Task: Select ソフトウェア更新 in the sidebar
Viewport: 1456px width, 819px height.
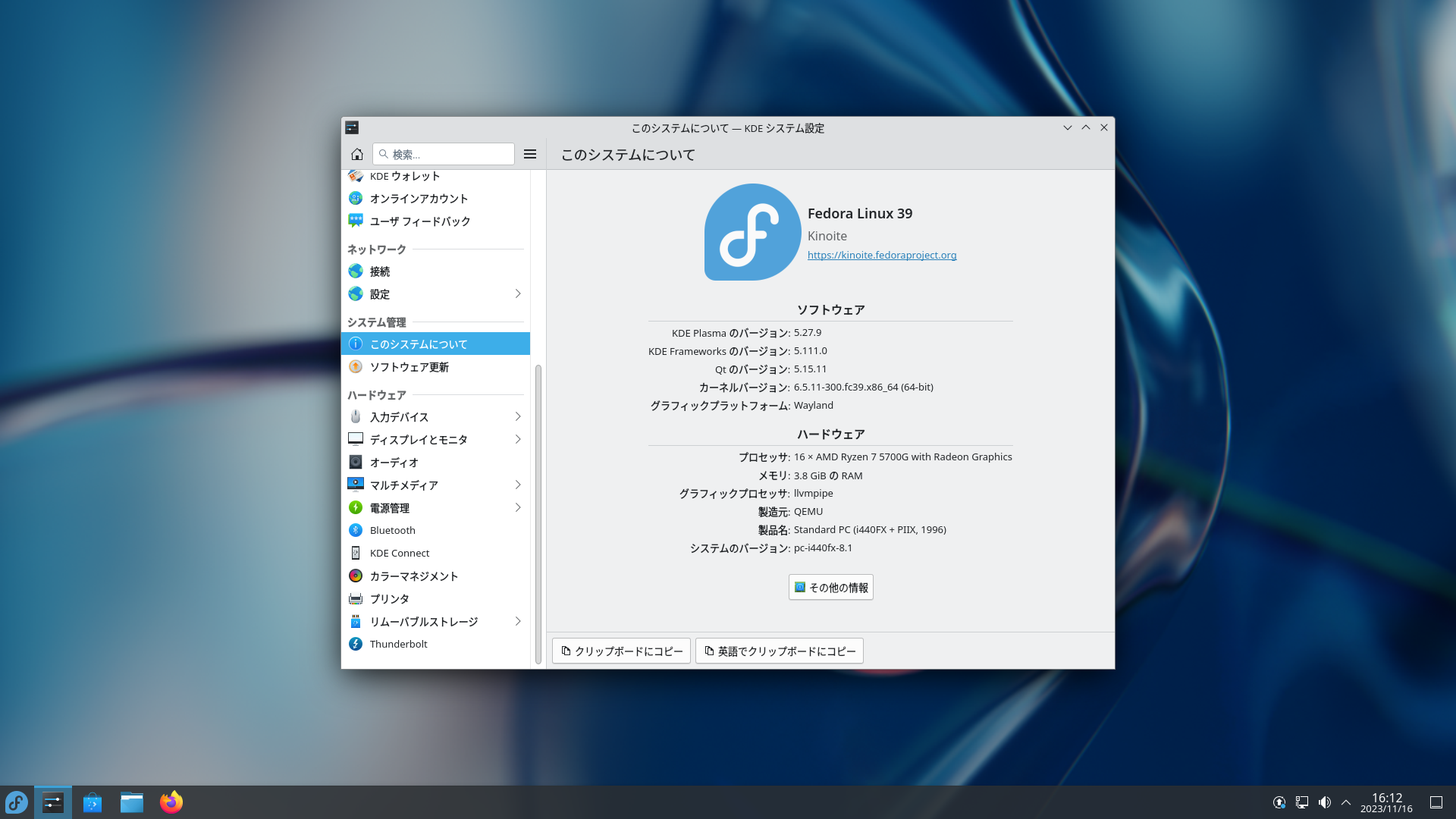Action: point(409,367)
